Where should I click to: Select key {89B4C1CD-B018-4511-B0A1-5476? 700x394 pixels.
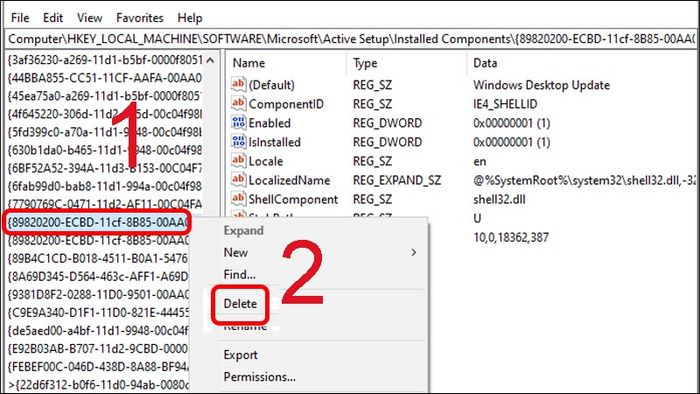pos(98,258)
